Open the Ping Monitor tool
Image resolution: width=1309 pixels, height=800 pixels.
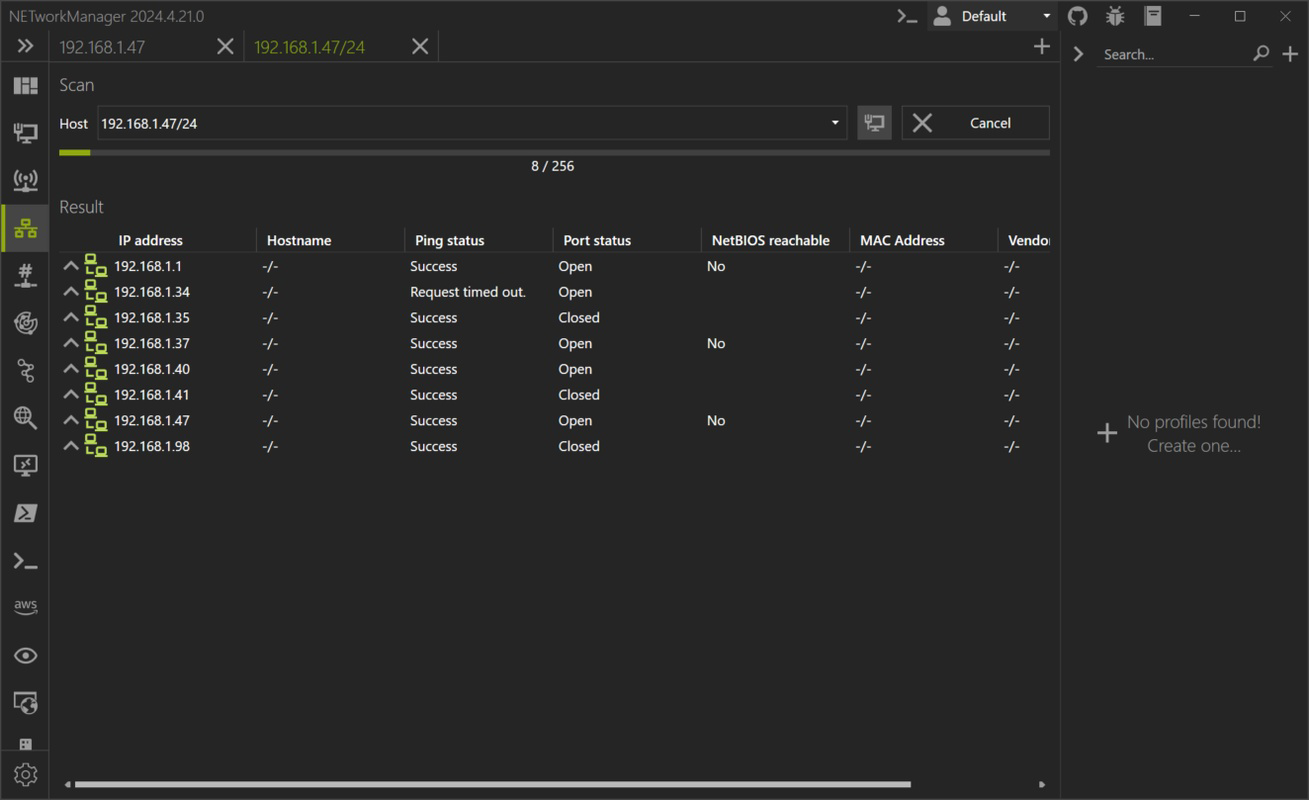point(25,323)
